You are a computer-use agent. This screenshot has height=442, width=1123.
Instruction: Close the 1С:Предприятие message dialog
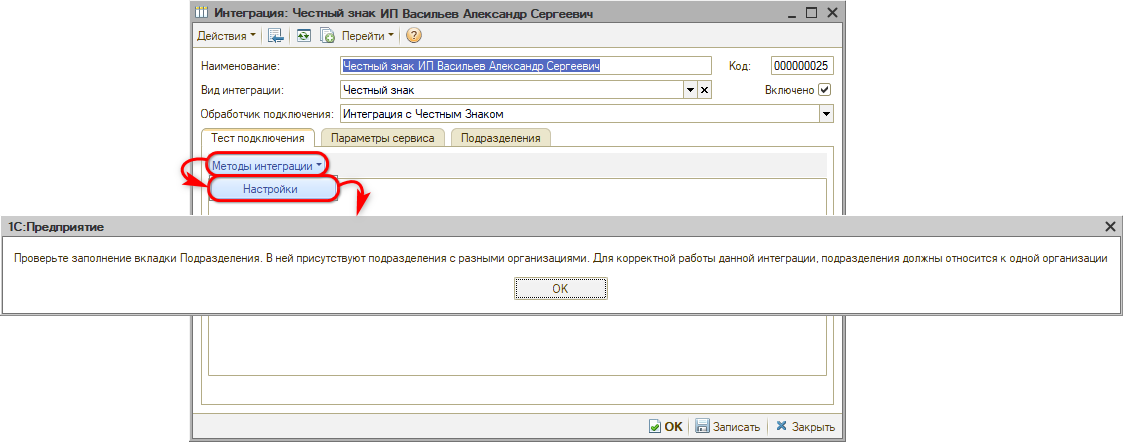[1110, 227]
